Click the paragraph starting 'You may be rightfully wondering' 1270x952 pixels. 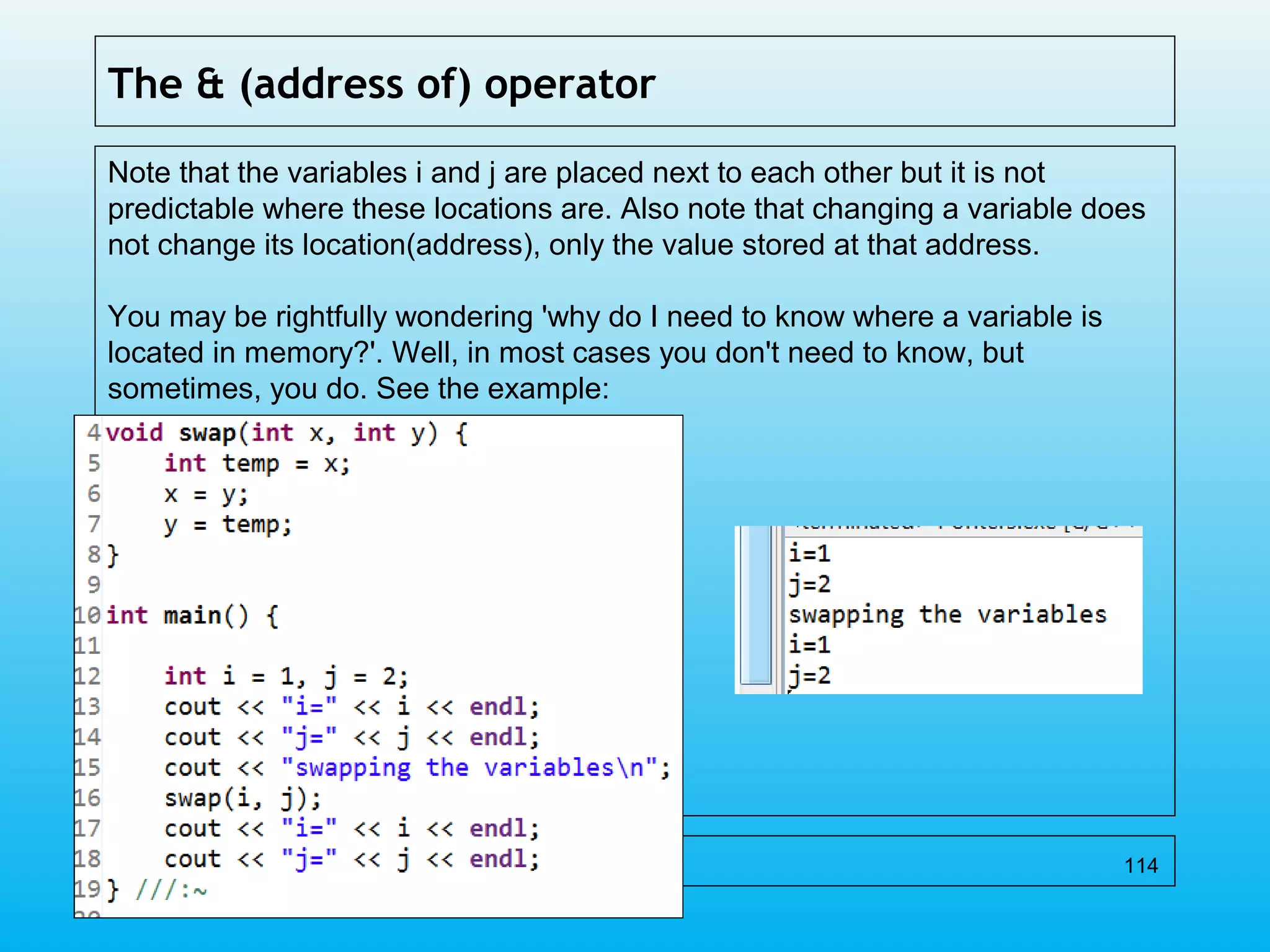[x=605, y=353]
